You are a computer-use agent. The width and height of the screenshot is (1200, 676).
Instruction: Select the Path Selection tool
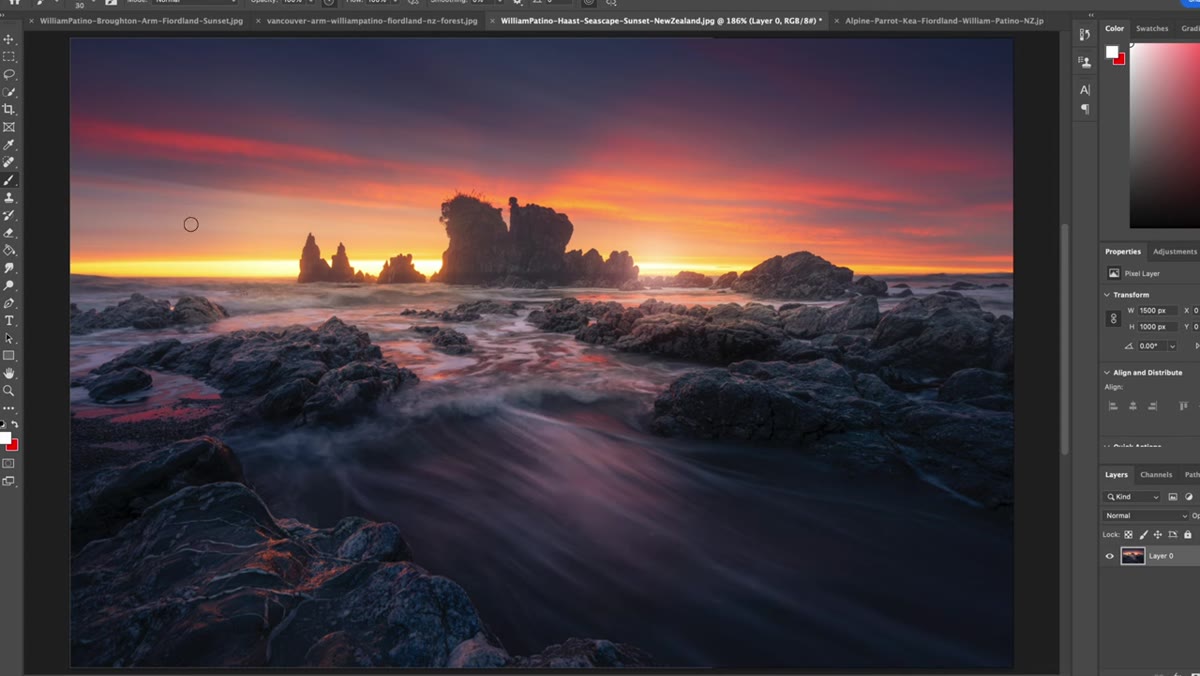pyautogui.click(x=9, y=338)
